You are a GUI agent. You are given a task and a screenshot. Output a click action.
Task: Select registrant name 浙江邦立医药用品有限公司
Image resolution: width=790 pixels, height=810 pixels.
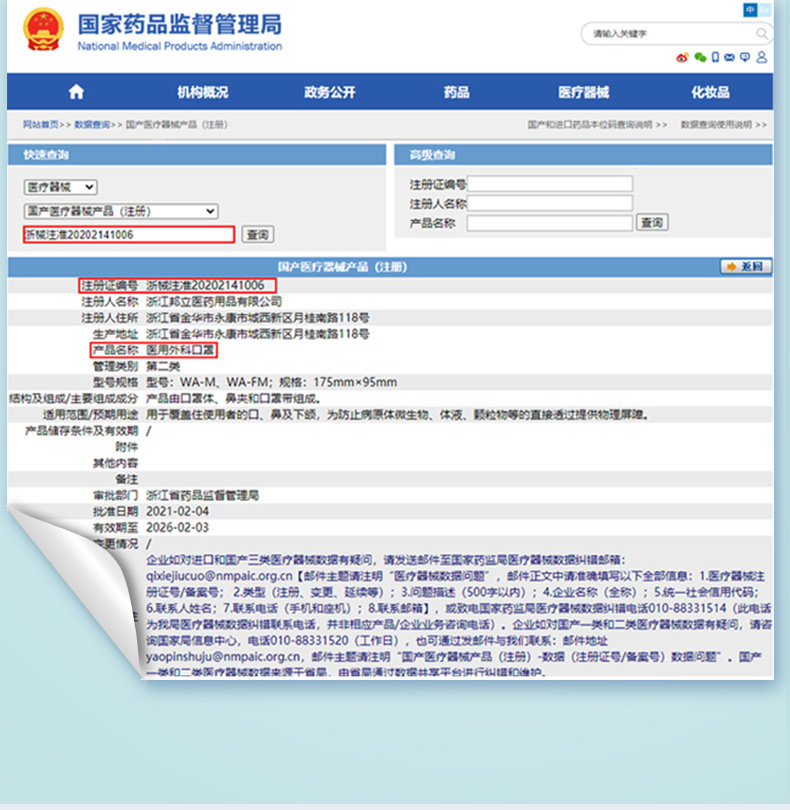click(214, 301)
